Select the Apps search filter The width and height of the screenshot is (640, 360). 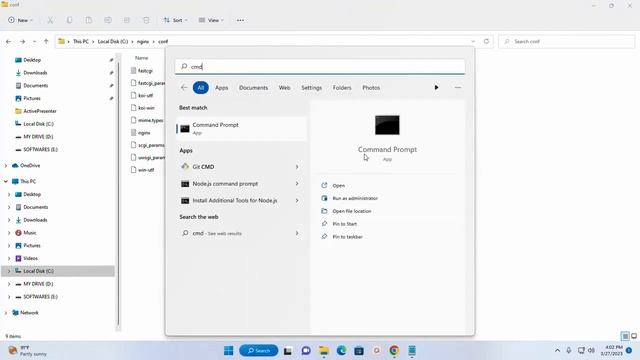[222, 88]
